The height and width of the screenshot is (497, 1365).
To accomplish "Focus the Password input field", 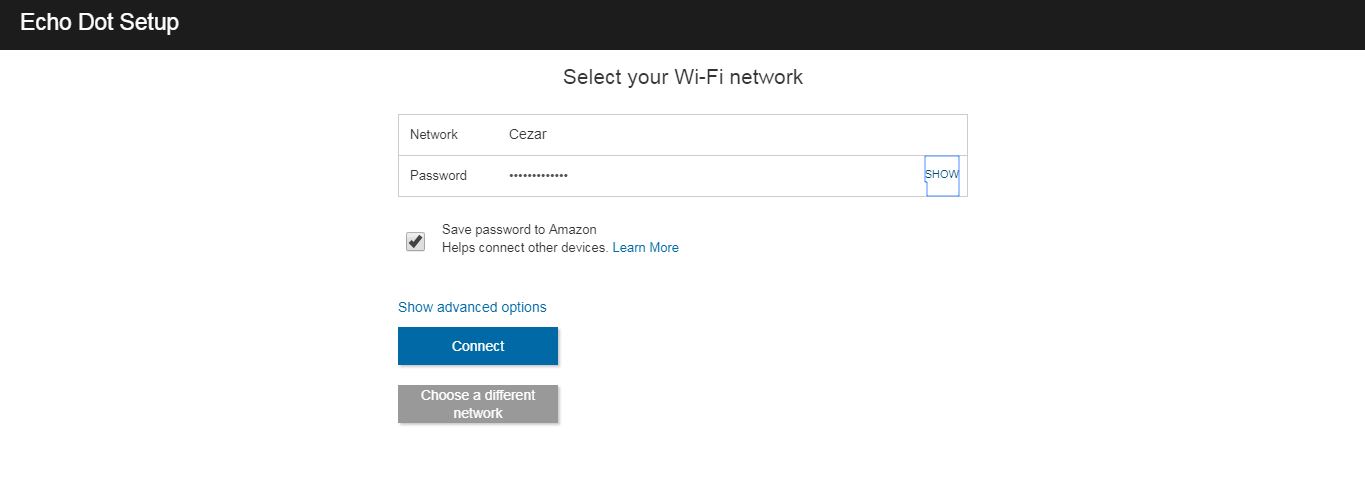I will 700,176.
